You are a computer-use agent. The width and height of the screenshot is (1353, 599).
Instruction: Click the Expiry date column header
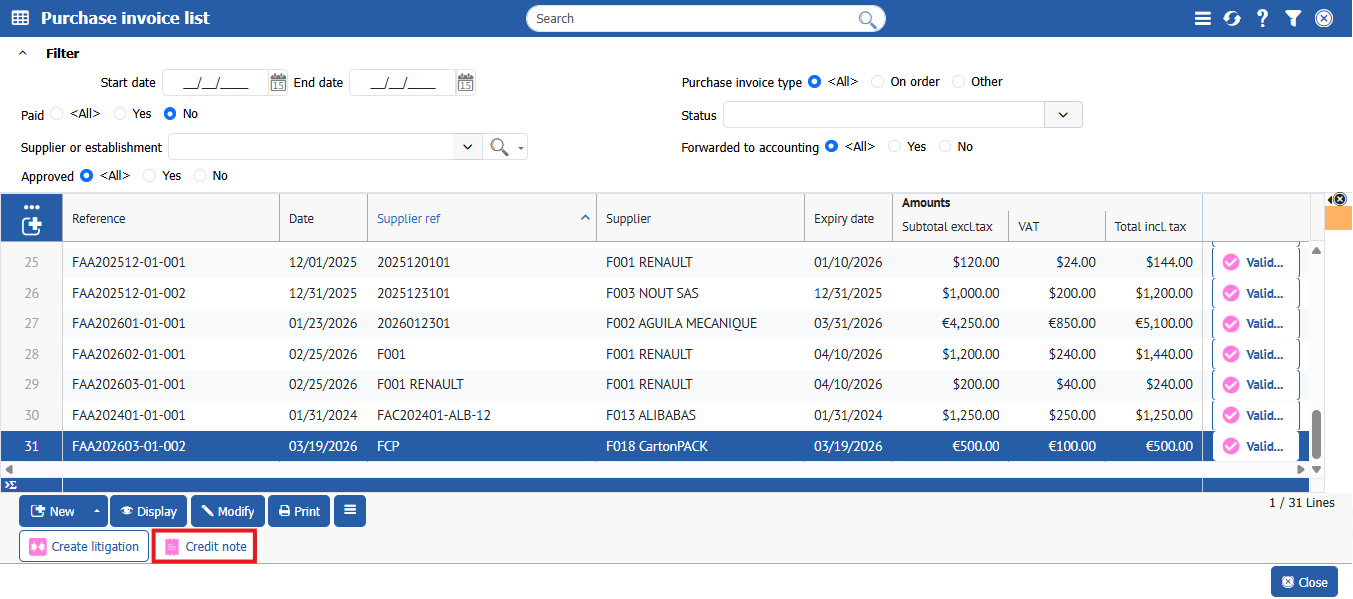(843, 218)
